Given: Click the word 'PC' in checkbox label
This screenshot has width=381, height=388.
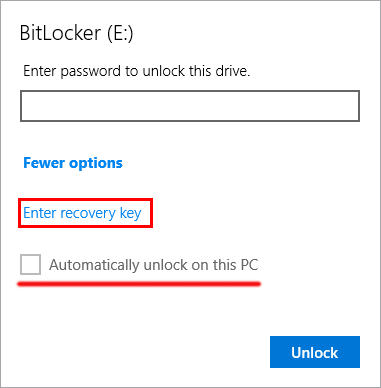Looking at the screenshot, I should 249,265.
